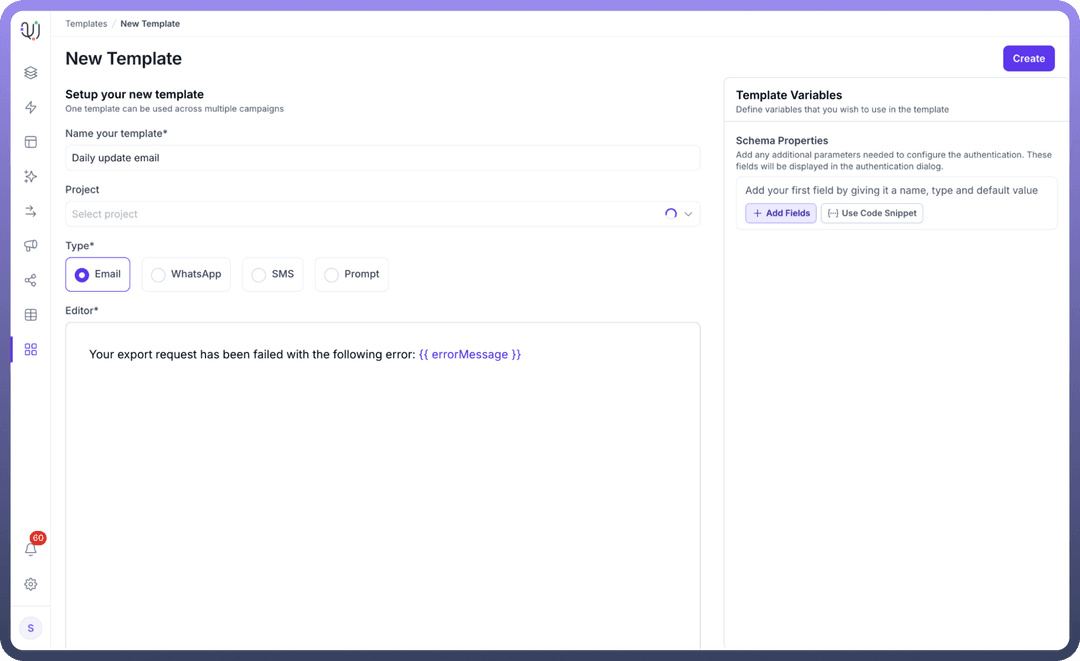Click the Create button
This screenshot has width=1080, height=661.
click(x=1028, y=59)
